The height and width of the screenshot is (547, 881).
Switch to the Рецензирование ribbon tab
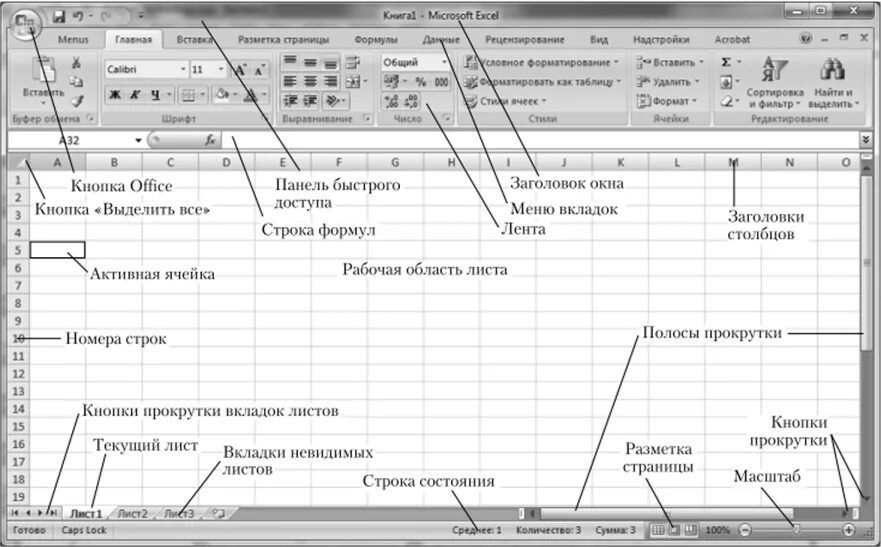tap(525, 40)
